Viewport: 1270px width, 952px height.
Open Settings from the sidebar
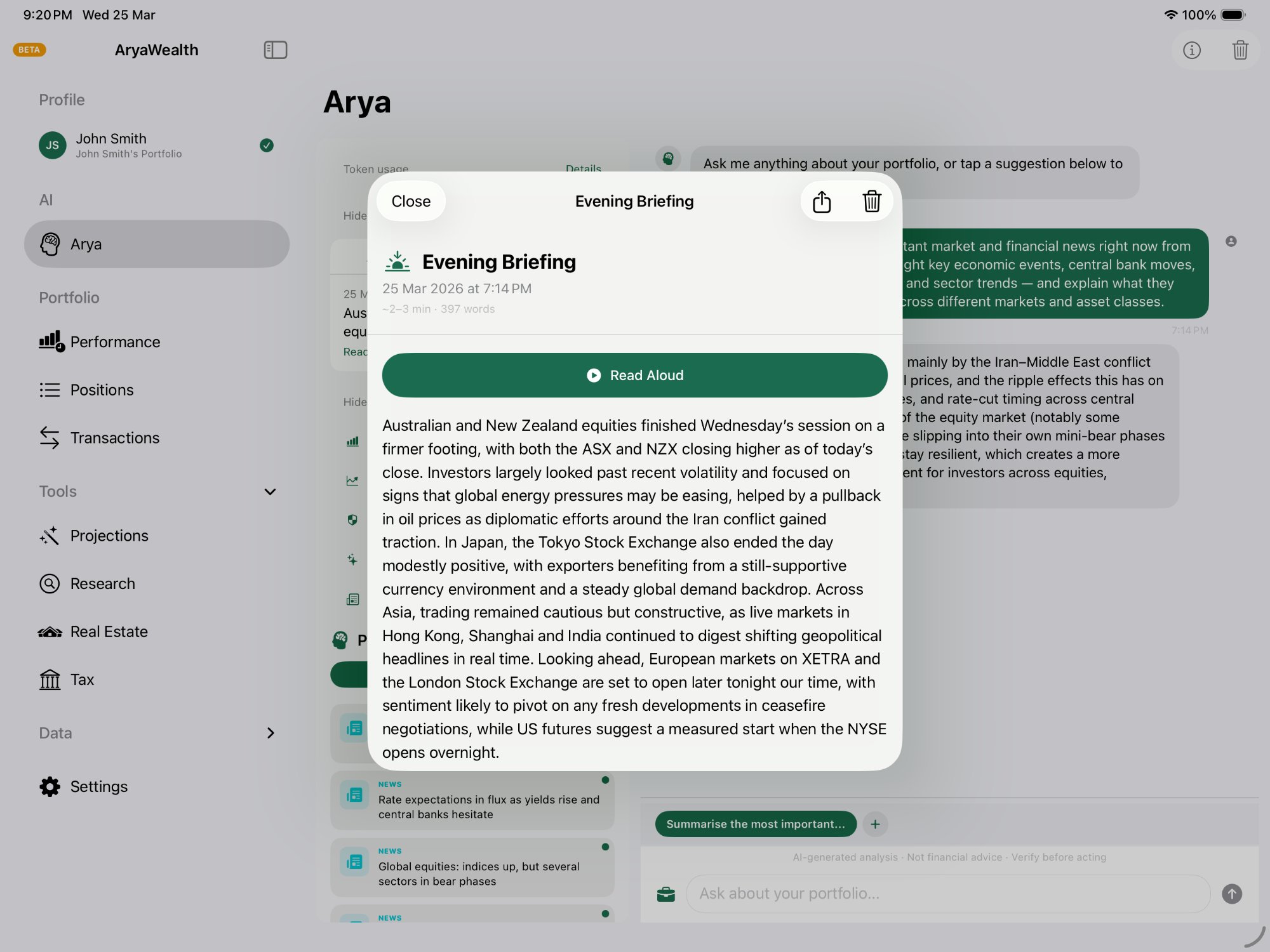coord(98,786)
